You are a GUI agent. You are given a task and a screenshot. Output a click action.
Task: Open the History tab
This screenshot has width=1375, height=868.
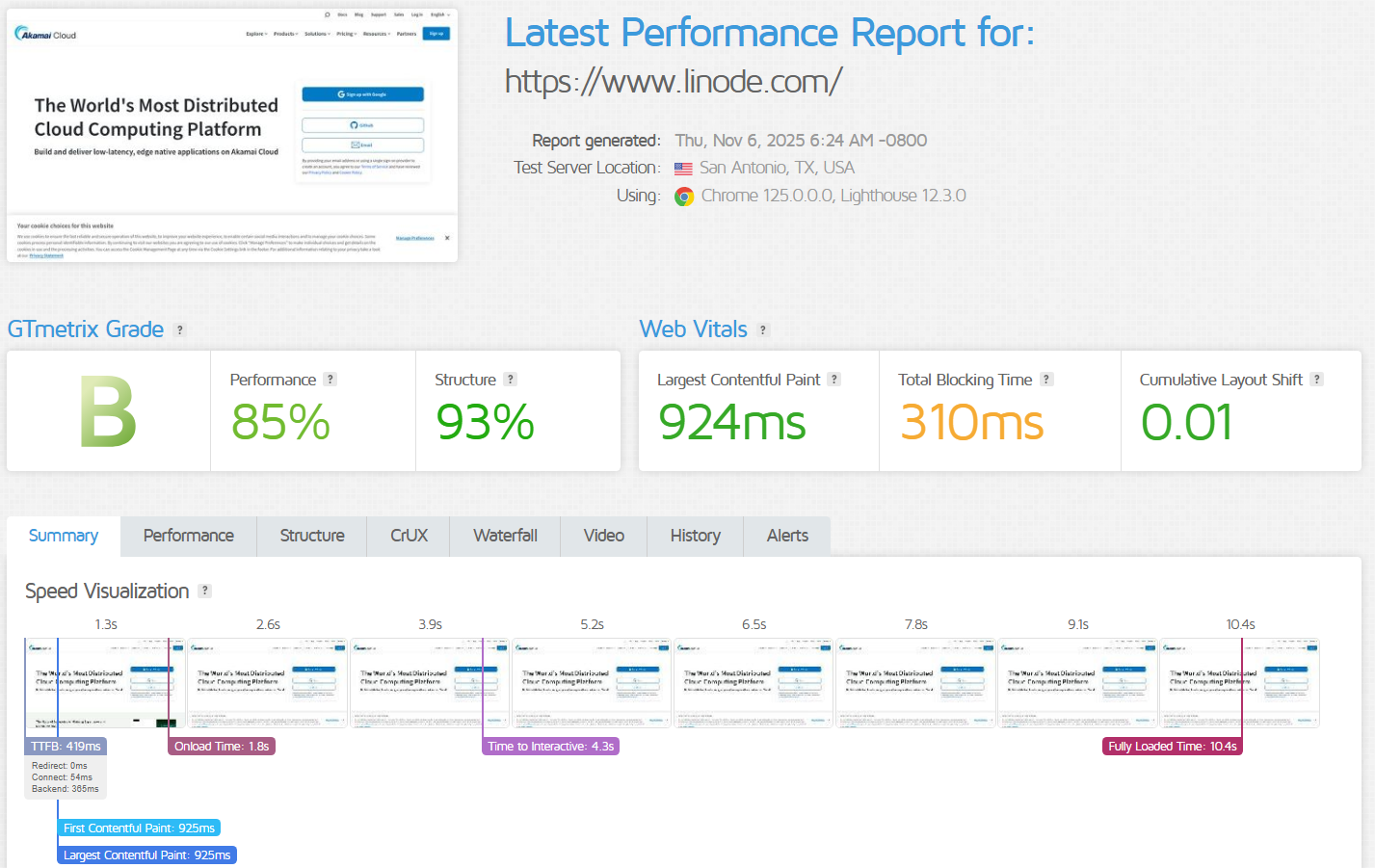pyautogui.click(x=696, y=536)
